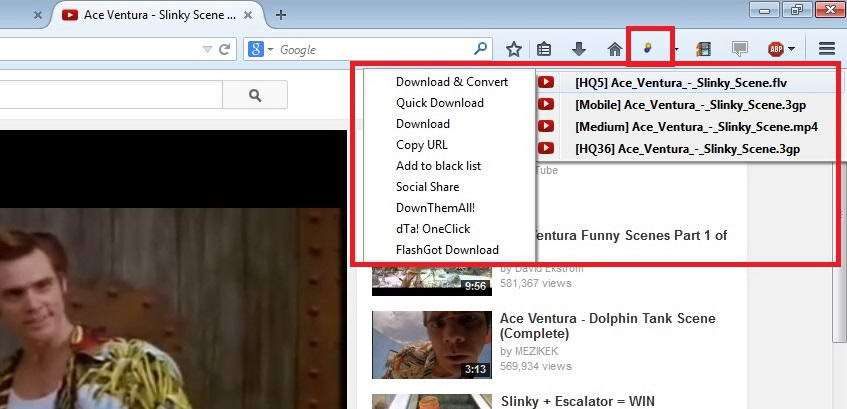Choose Copy URL menu item

click(x=422, y=145)
